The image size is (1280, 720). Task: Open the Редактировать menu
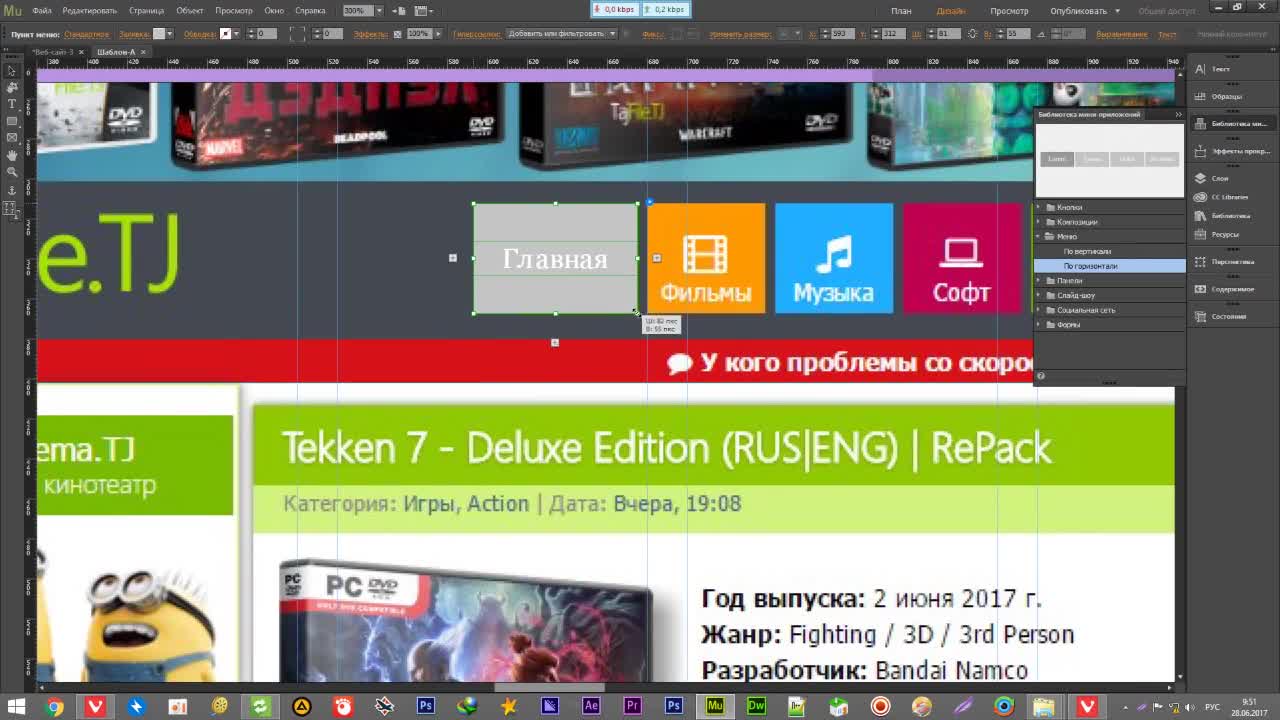click(x=90, y=10)
